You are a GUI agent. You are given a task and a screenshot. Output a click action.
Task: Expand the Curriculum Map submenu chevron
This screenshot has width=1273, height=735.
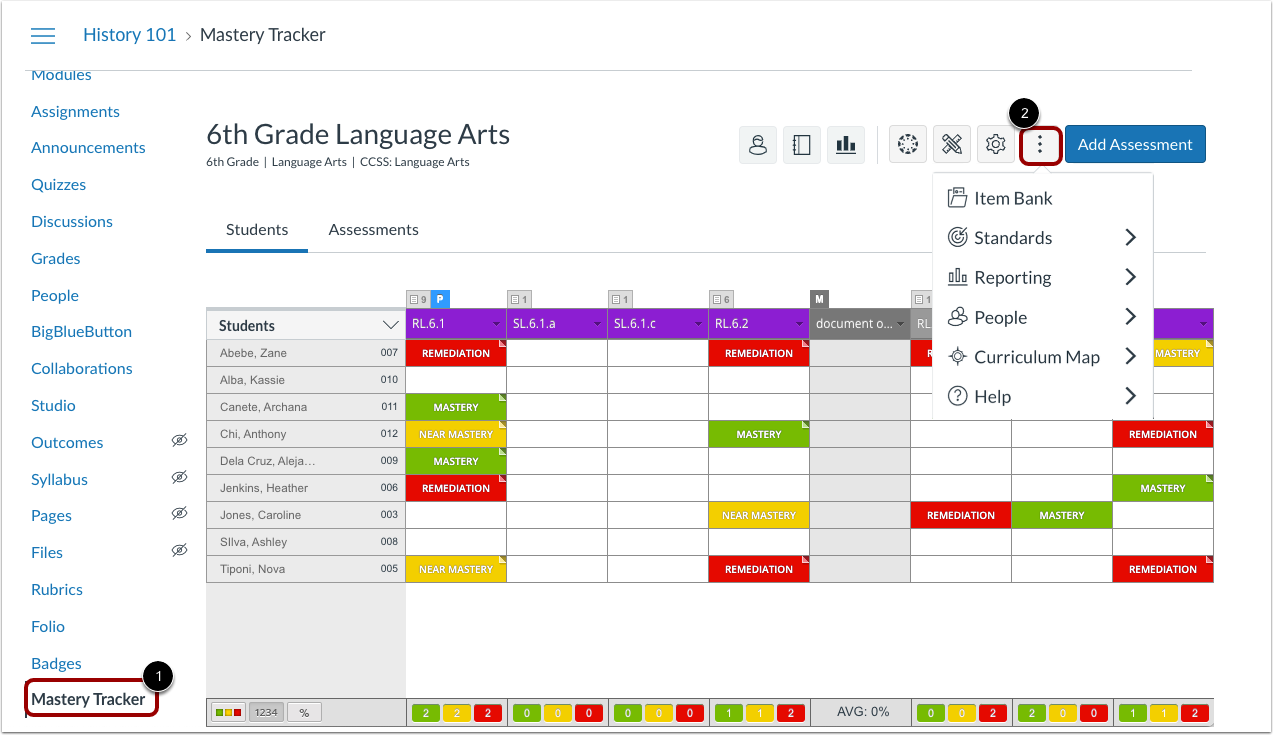pos(1130,357)
